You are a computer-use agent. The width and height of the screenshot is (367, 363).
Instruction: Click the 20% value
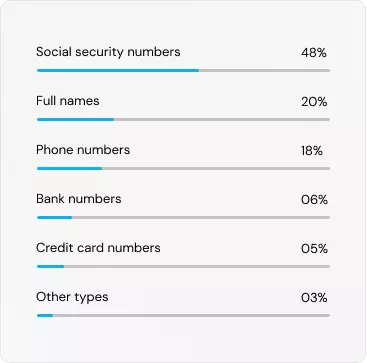[314, 102]
